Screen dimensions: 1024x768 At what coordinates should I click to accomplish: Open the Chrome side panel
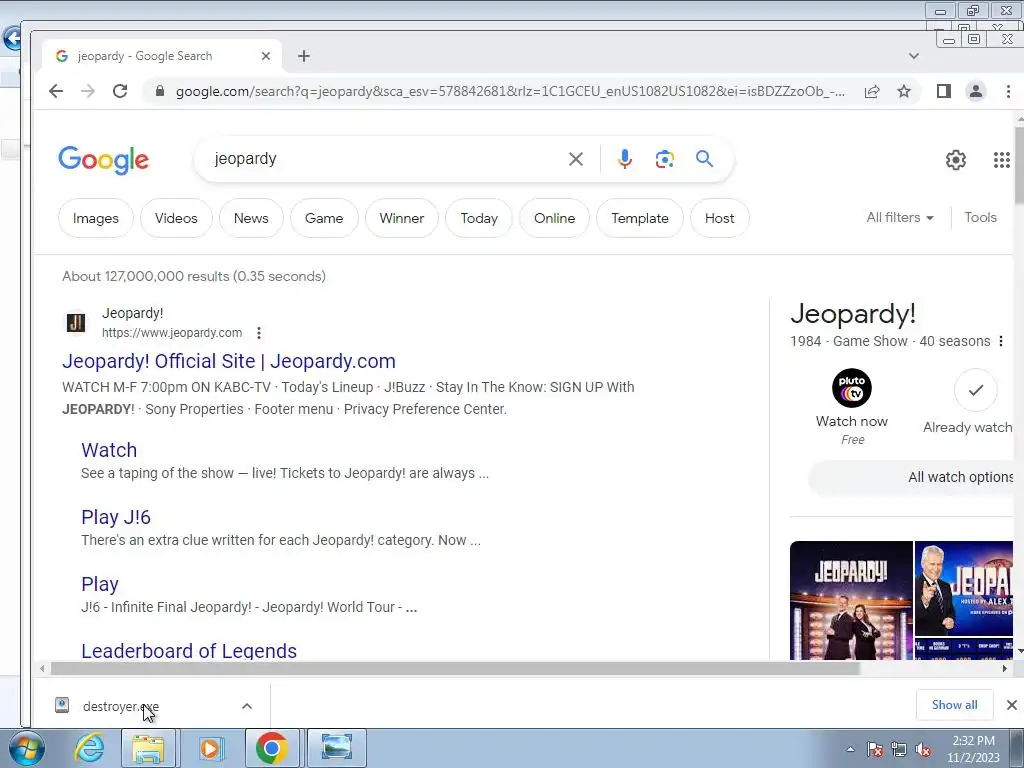943,91
